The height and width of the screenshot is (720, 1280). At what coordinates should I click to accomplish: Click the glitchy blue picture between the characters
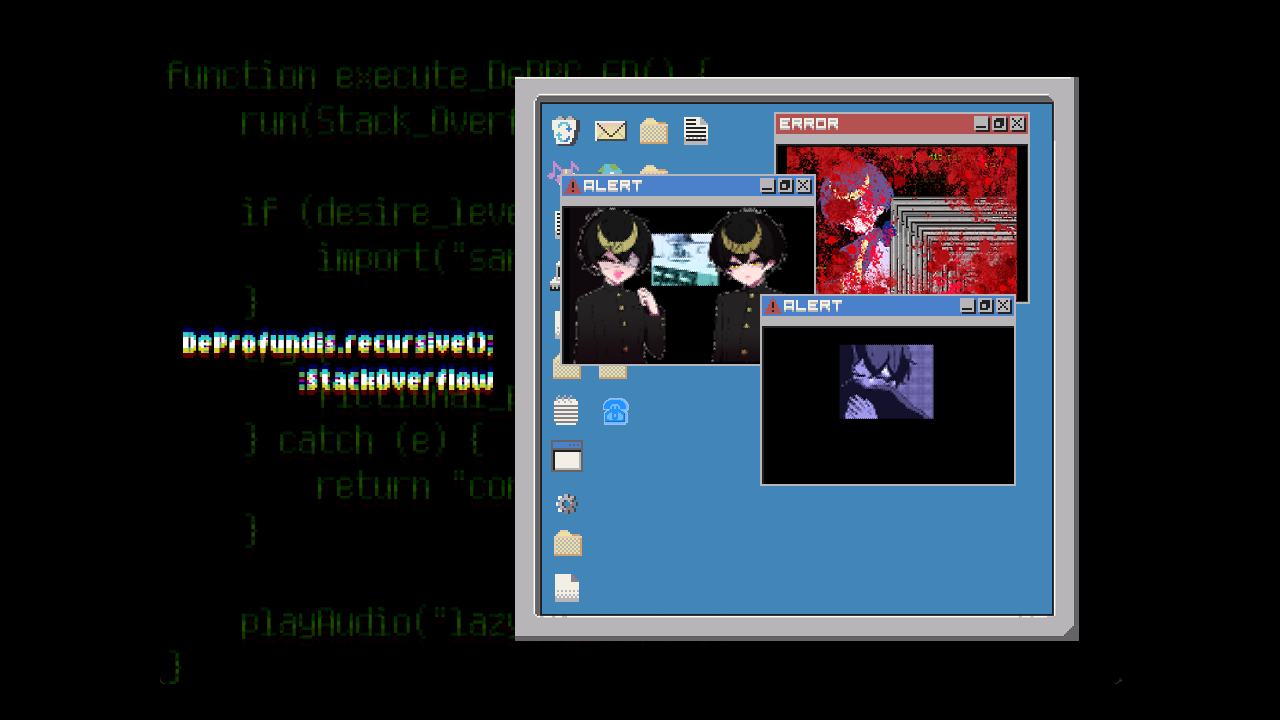point(685,260)
